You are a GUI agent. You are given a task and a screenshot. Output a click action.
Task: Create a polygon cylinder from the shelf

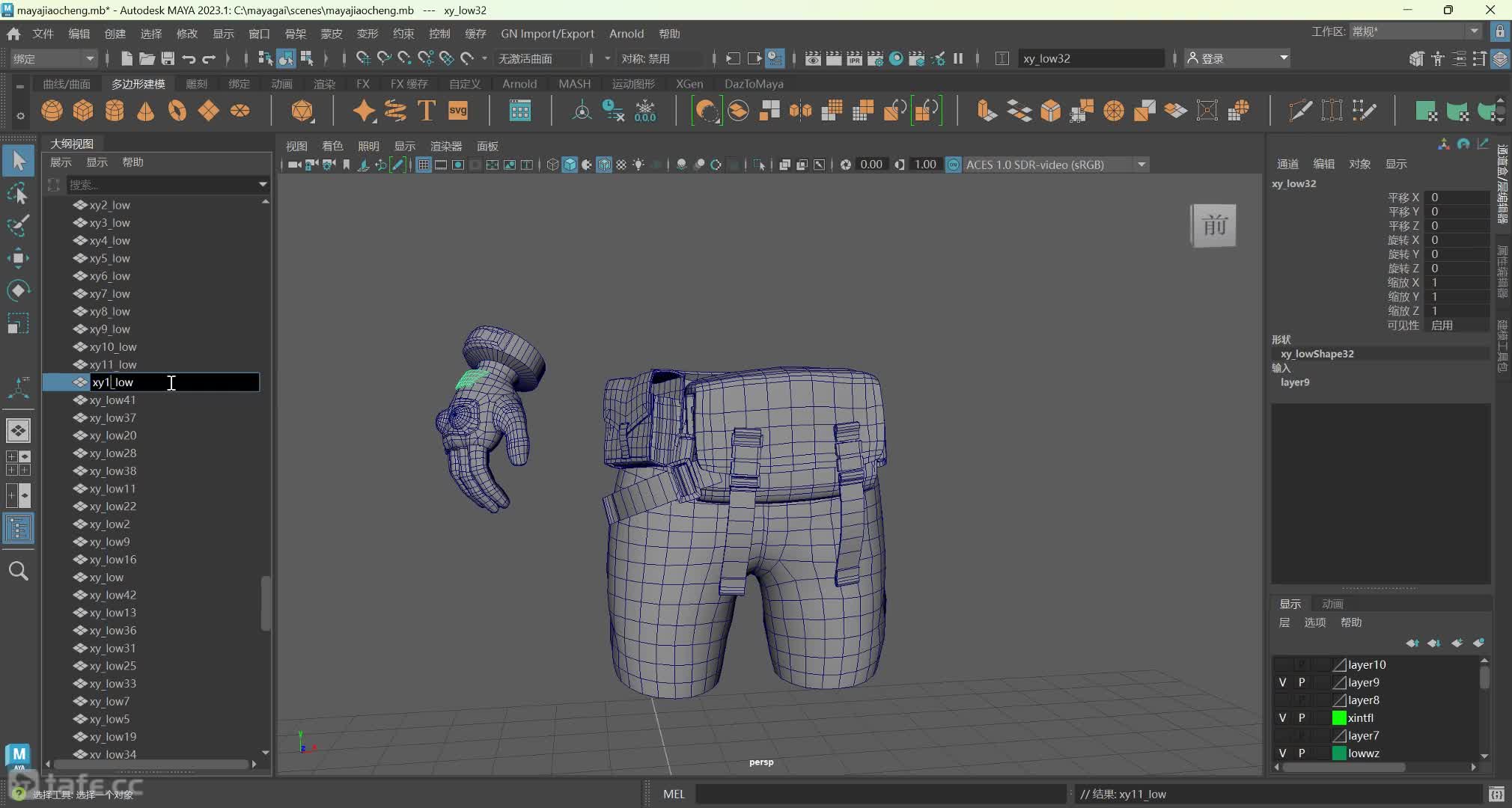click(115, 111)
